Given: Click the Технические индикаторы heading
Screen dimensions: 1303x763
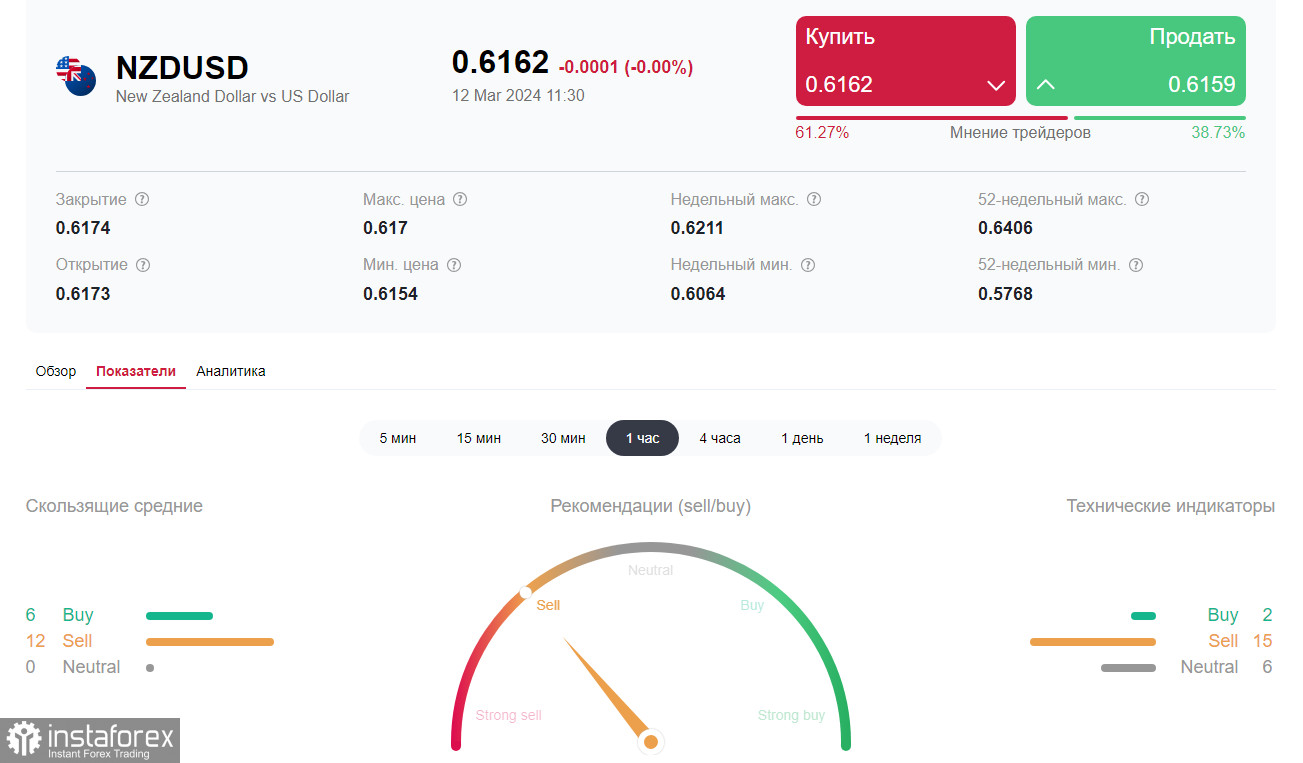Looking at the screenshot, I should click(x=1171, y=506).
